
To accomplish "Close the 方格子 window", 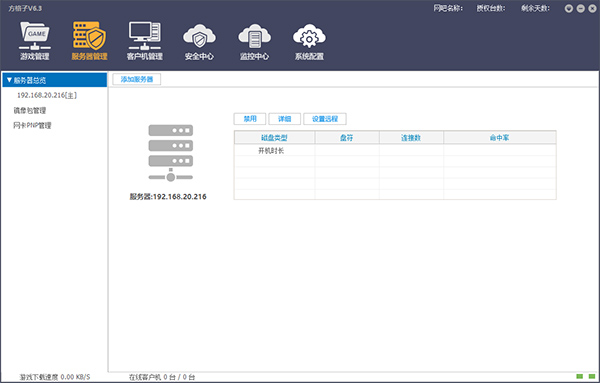I will tap(592, 8).
